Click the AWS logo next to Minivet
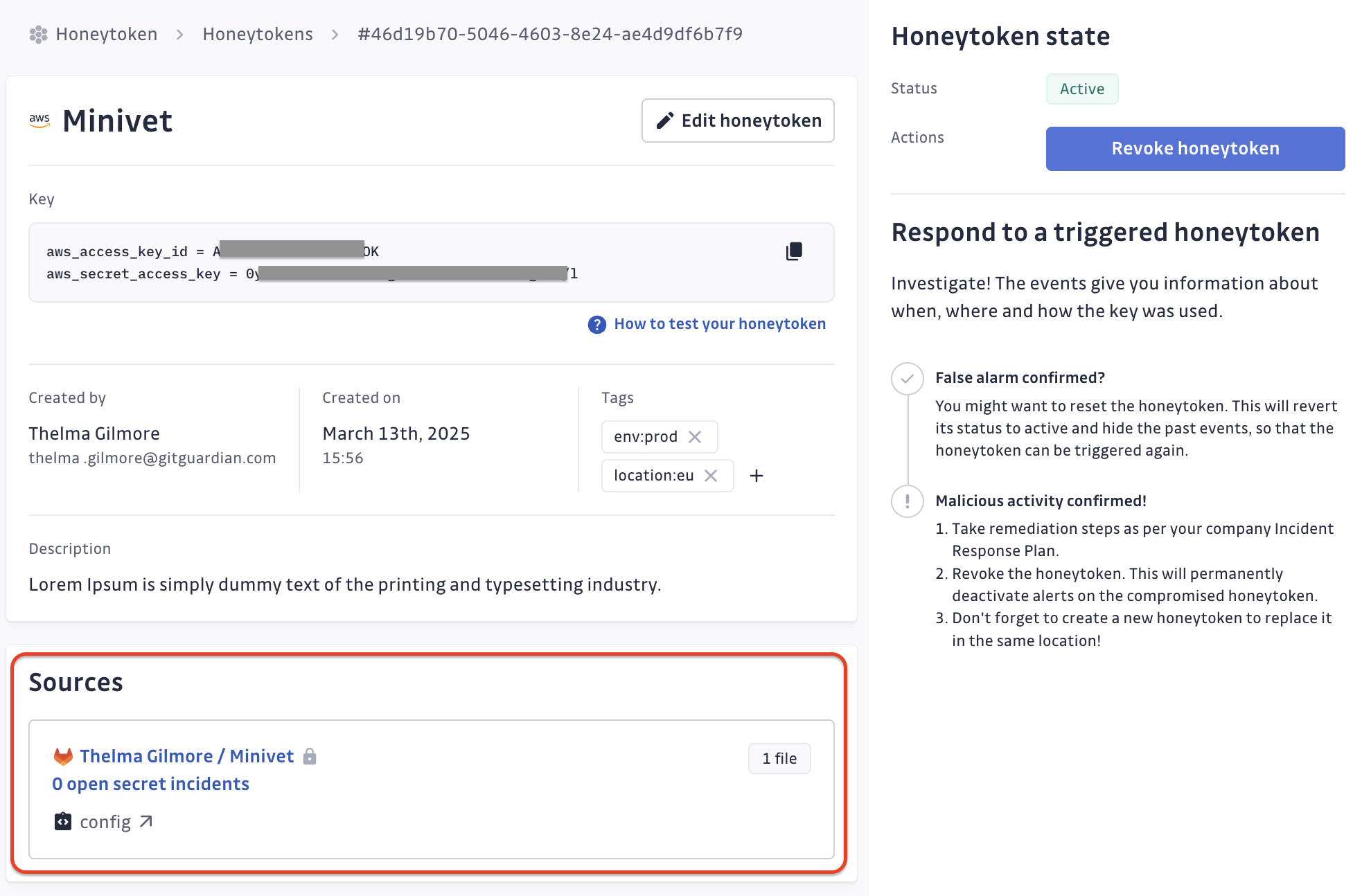 tap(39, 120)
